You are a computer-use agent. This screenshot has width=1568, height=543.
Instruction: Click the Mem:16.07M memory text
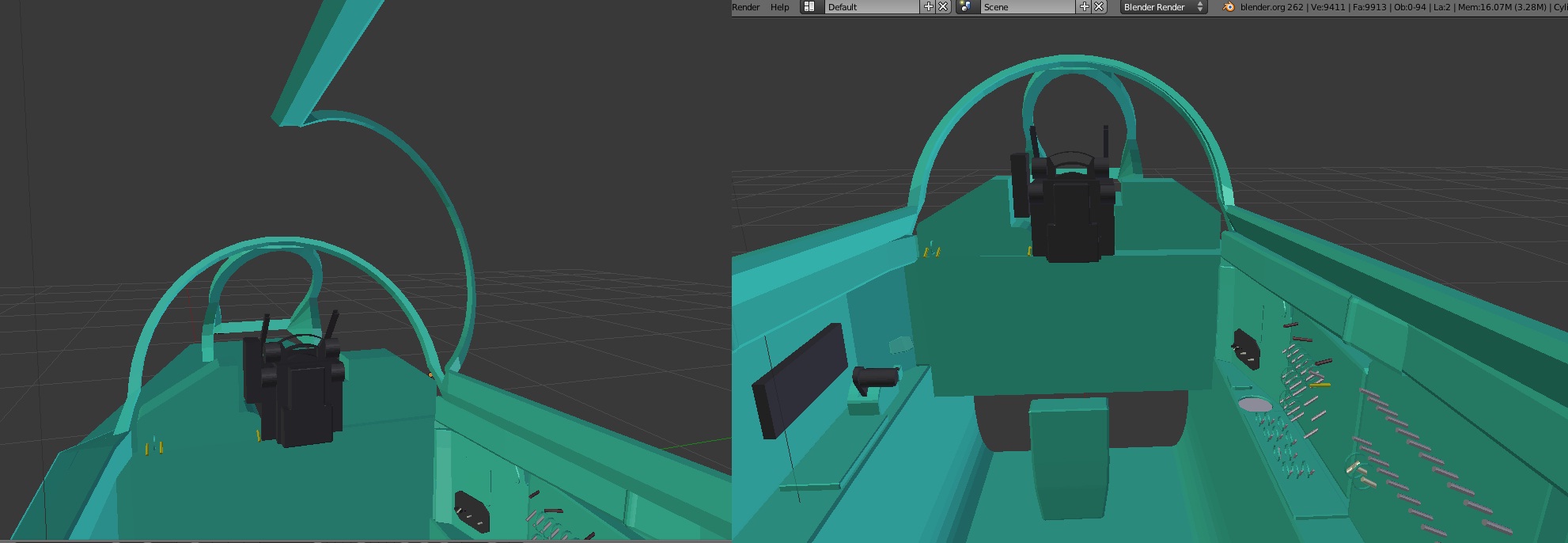click(1485, 7)
